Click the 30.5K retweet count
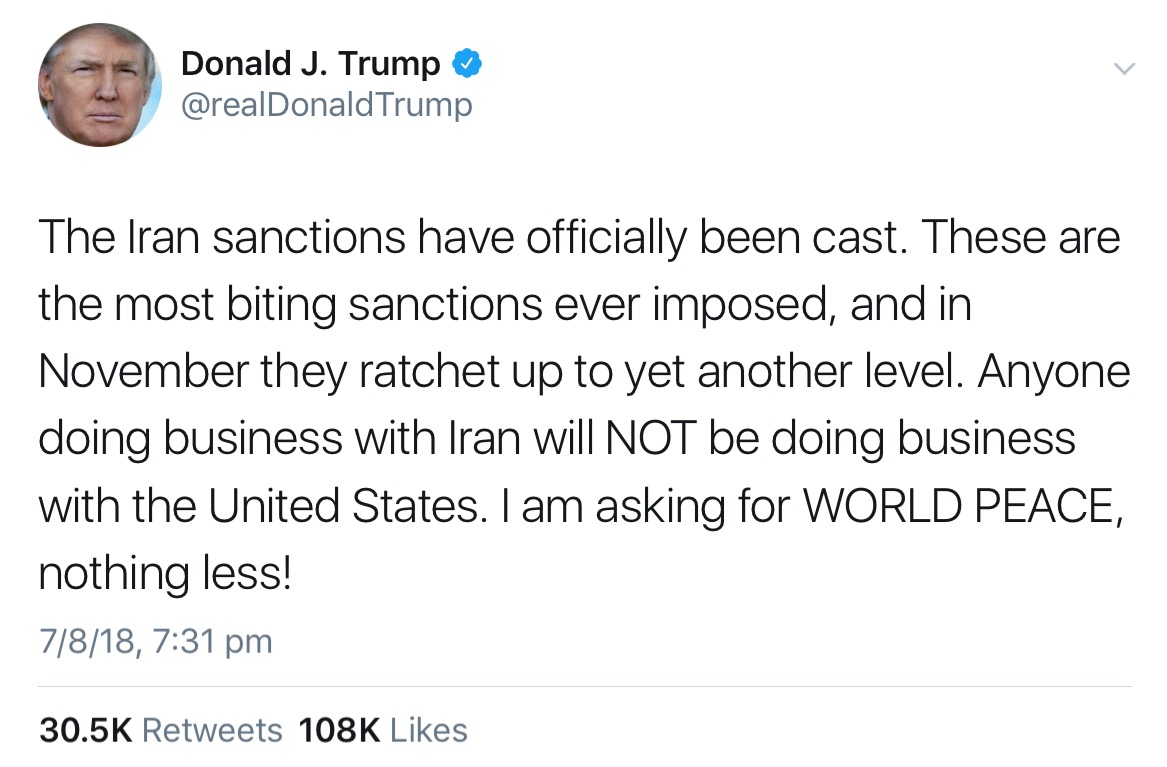 [86, 730]
